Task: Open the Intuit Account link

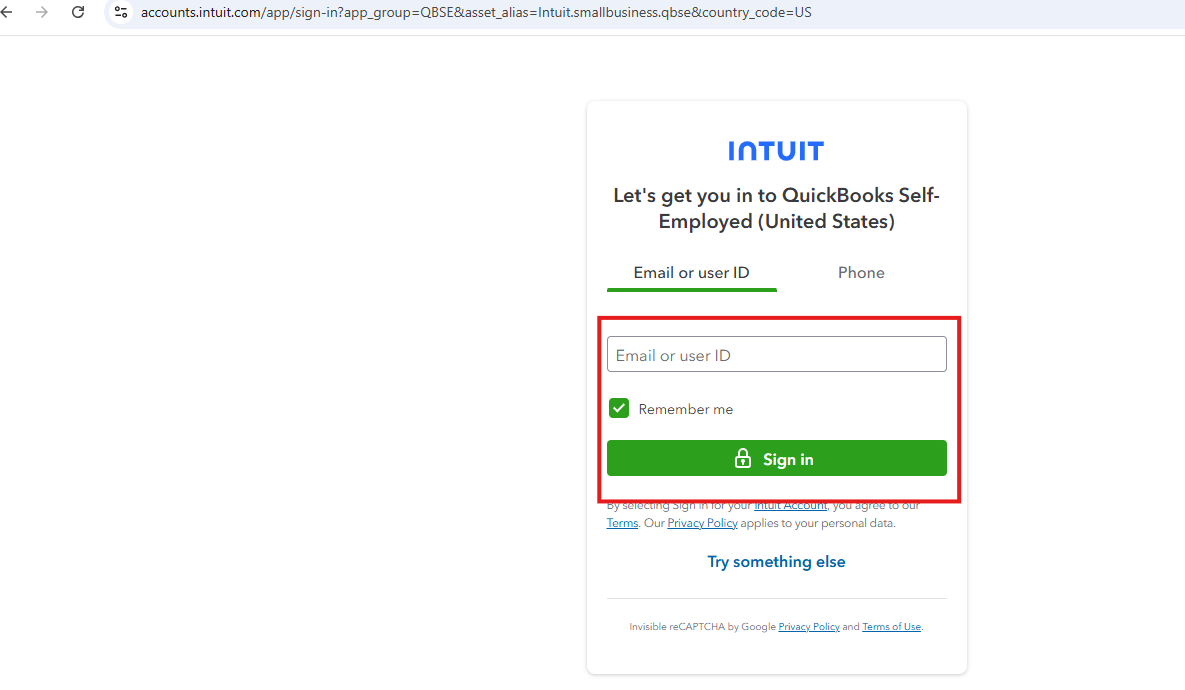Action: [791, 506]
